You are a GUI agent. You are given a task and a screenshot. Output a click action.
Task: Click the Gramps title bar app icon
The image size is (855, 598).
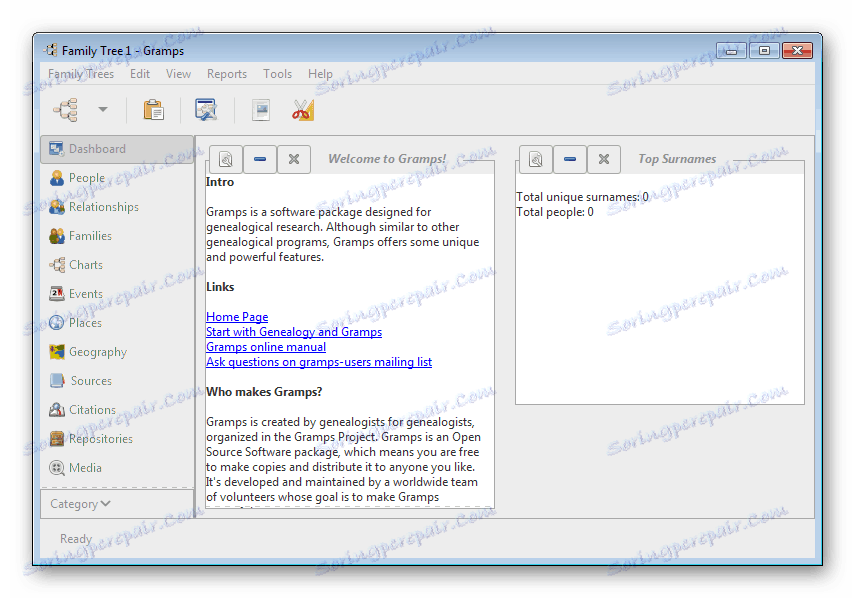(x=51, y=50)
